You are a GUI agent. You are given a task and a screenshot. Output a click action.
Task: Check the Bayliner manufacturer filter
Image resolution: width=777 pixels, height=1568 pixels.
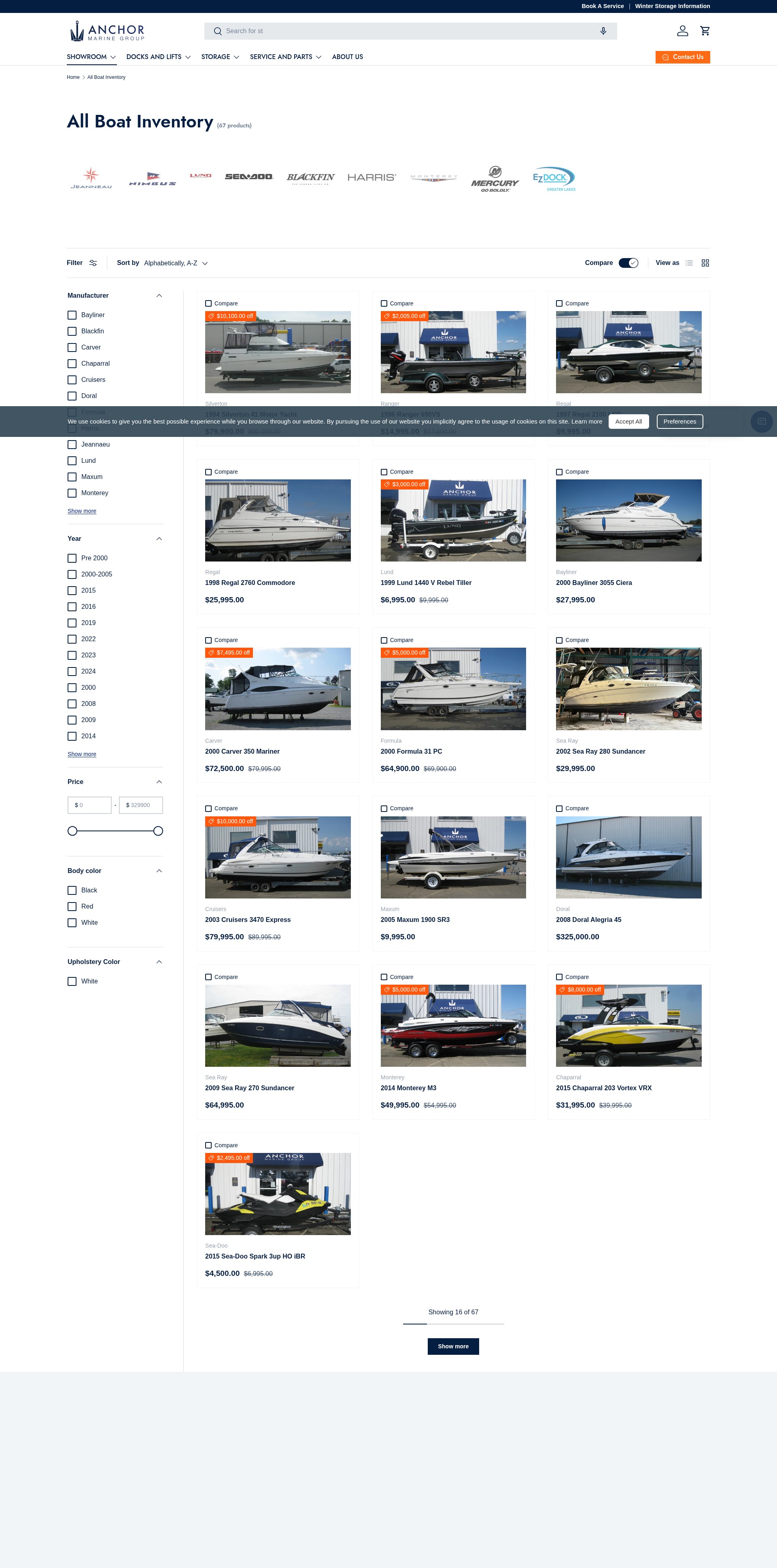pyautogui.click(x=72, y=315)
